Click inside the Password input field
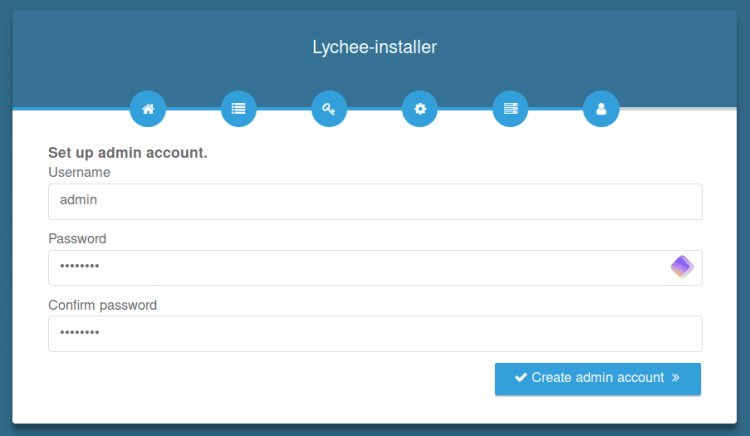Viewport: 750px width, 436px height. [x=355, y=267]
